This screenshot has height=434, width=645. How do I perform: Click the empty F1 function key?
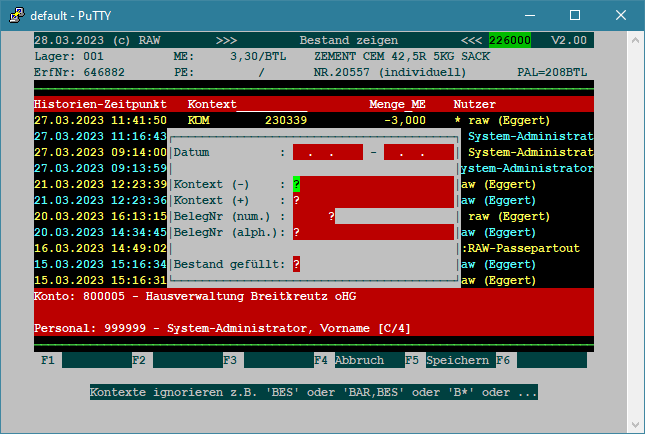pyautogui.click(x=95, y=360)
